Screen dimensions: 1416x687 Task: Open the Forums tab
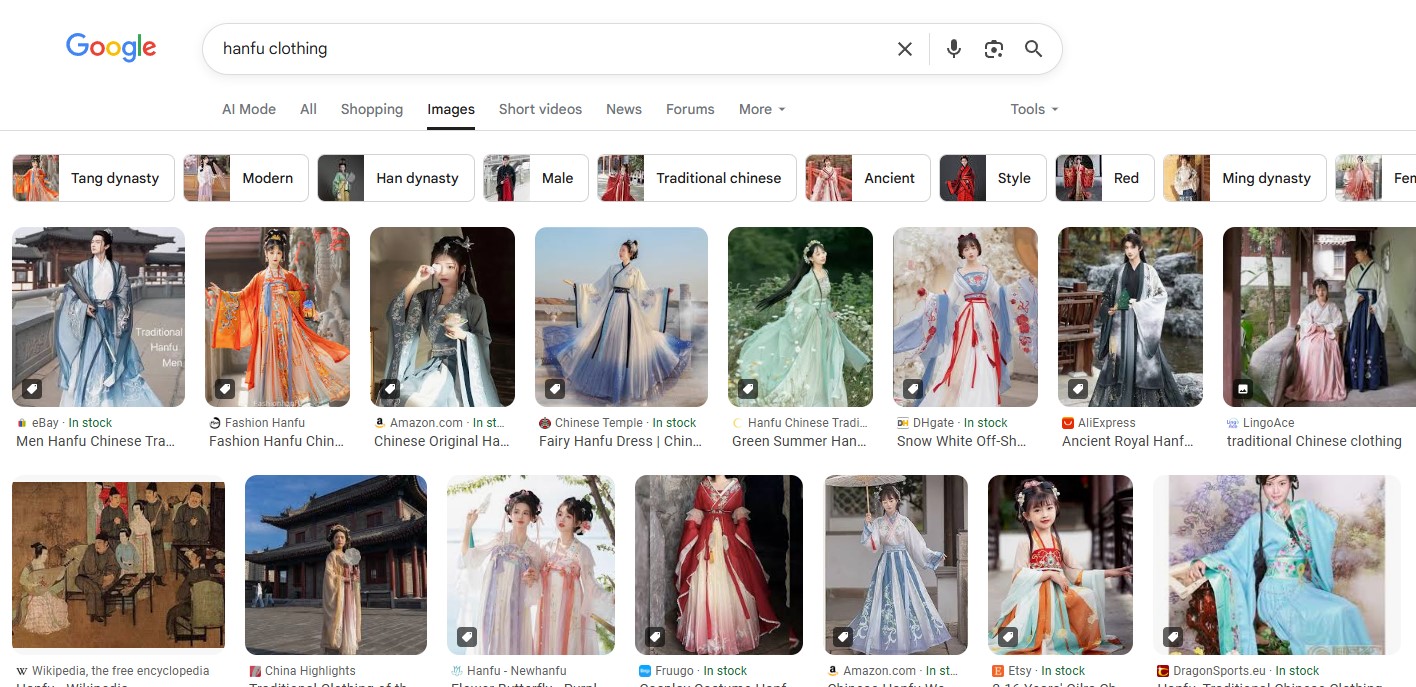pyautogui.click(x=690, y=109)
